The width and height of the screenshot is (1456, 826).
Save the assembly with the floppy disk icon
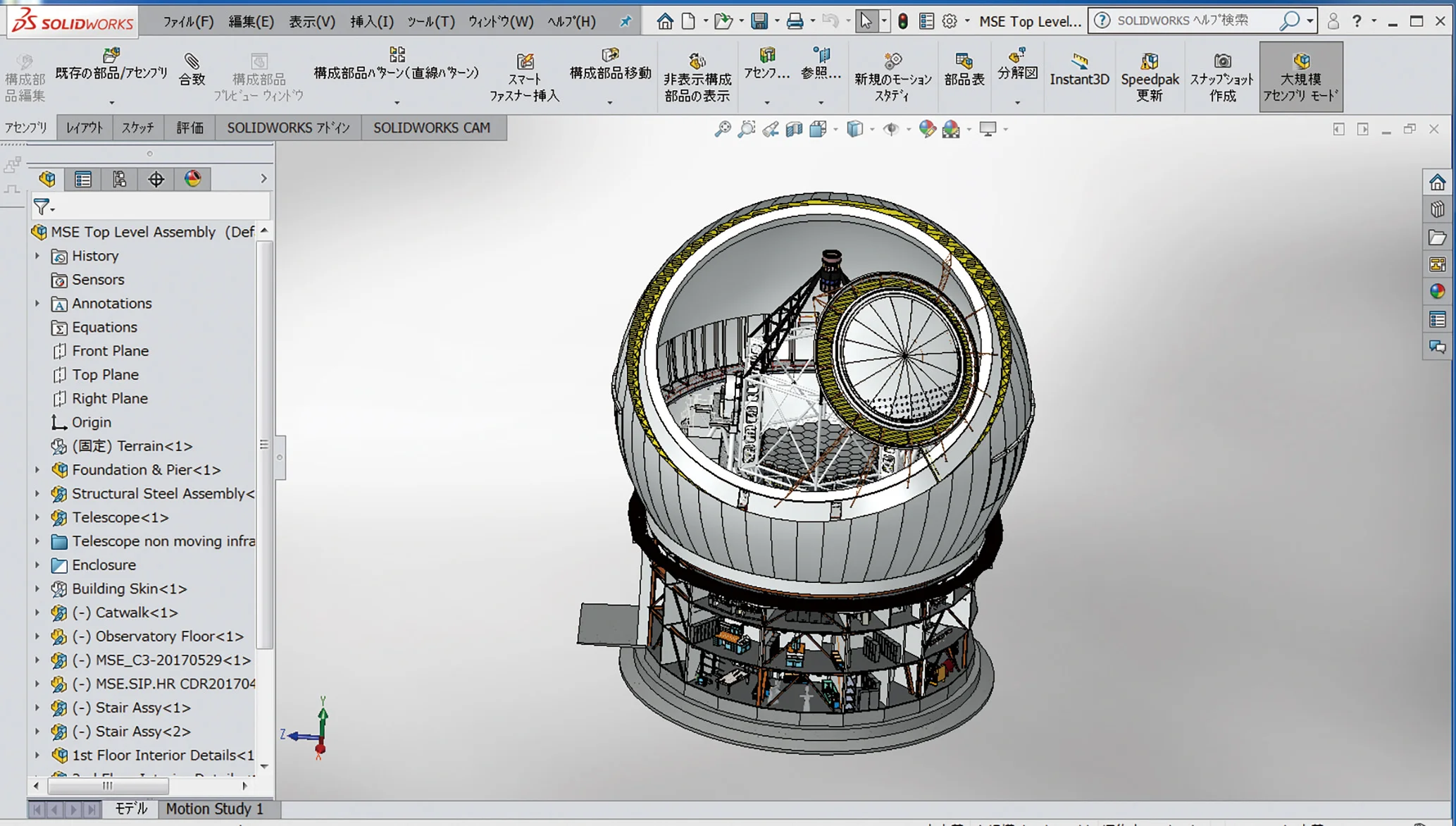click(x=759, y=21)
